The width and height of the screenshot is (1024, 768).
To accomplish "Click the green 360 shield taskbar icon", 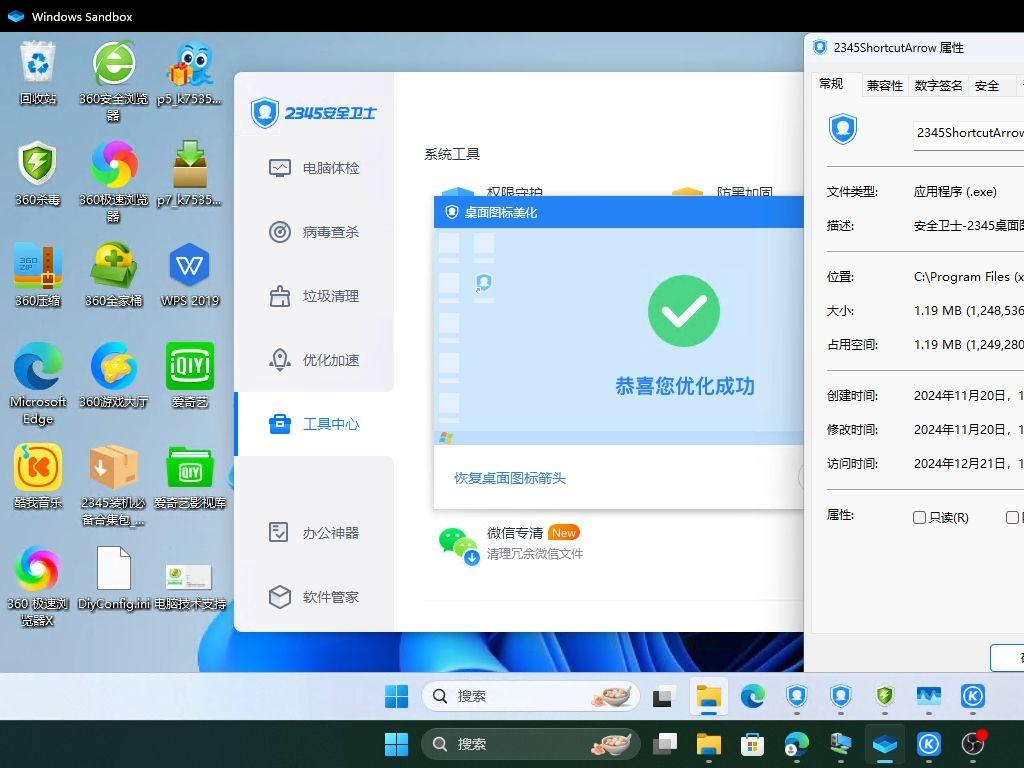I will (x=885, y=696).
